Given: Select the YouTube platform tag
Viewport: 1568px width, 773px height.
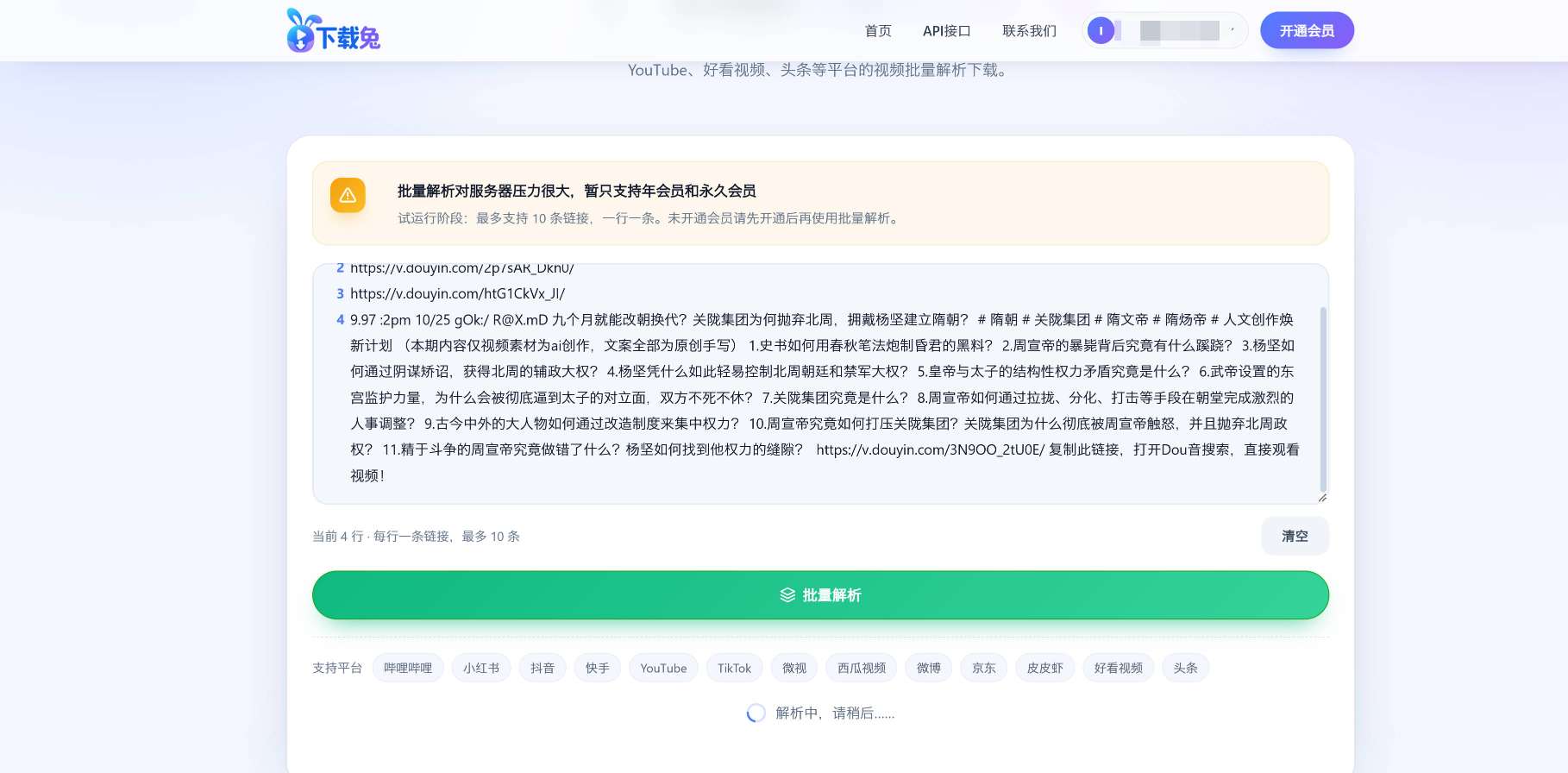Looking at the screenshot, I should click(663, 668).
